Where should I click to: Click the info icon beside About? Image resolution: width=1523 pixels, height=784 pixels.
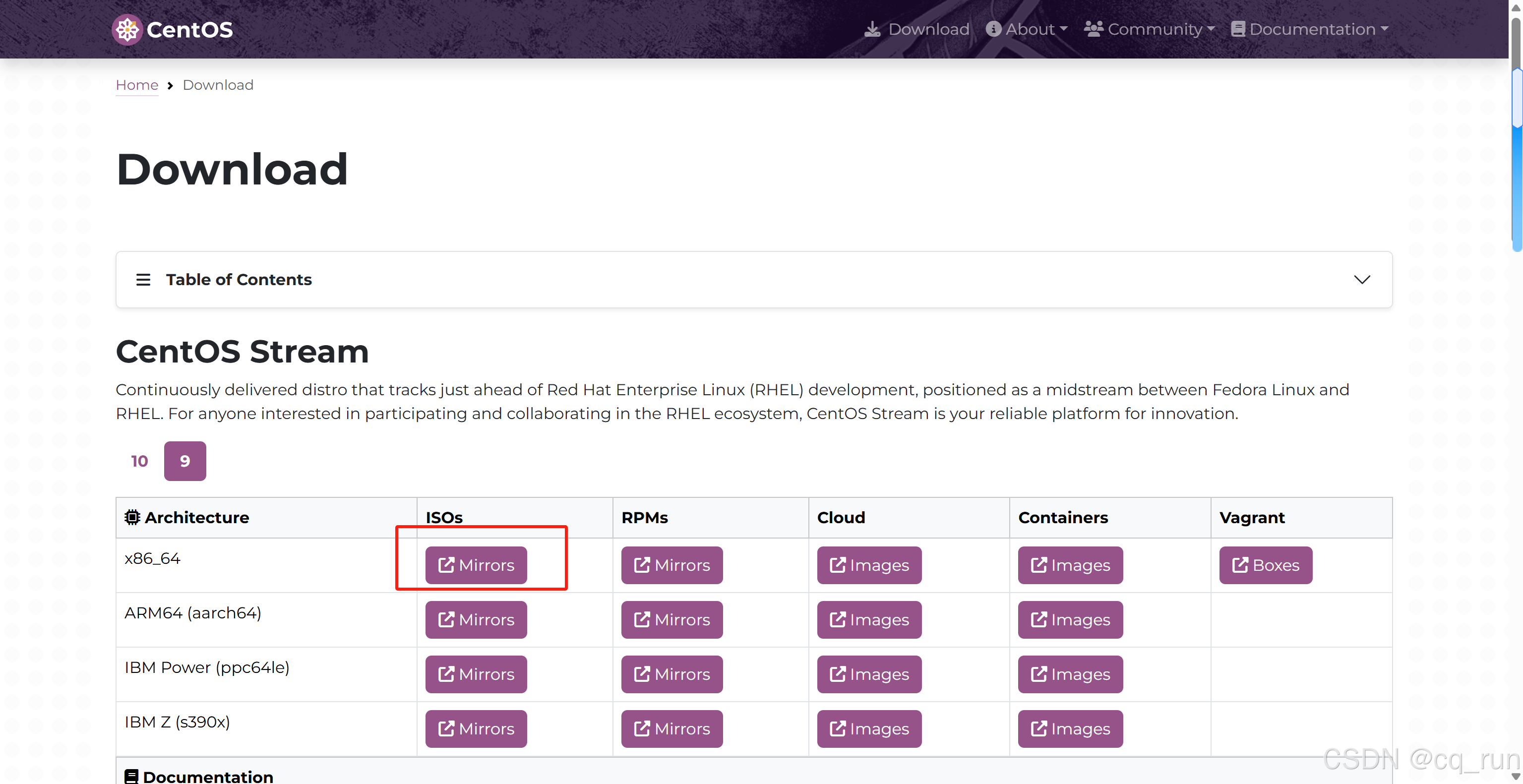[993, 29]
